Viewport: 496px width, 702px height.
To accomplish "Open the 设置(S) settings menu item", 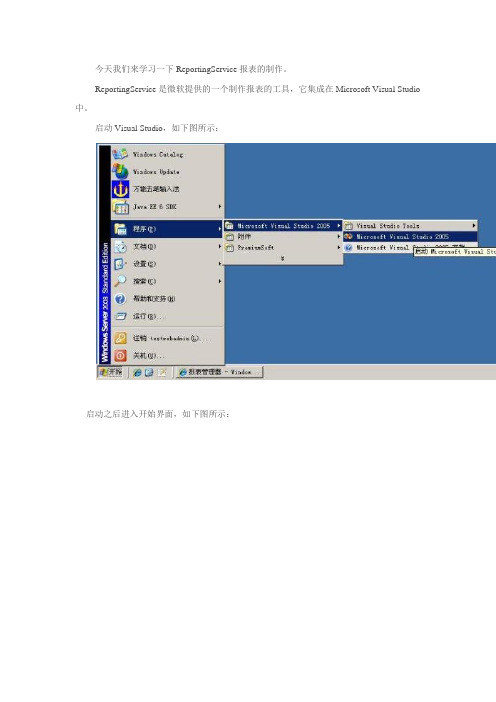I will click(x=167, y=264).
